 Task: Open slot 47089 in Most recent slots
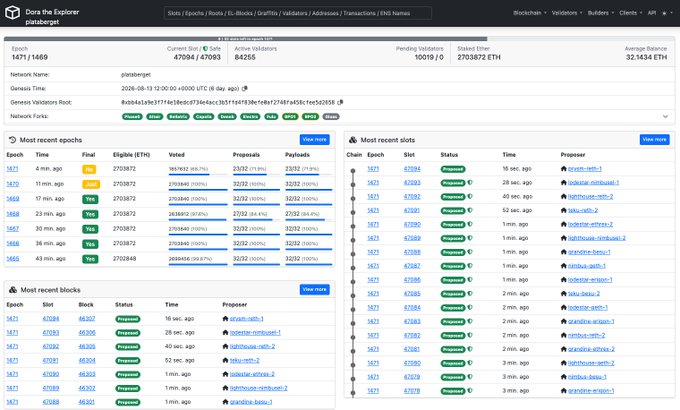click(x=412, y=238)
